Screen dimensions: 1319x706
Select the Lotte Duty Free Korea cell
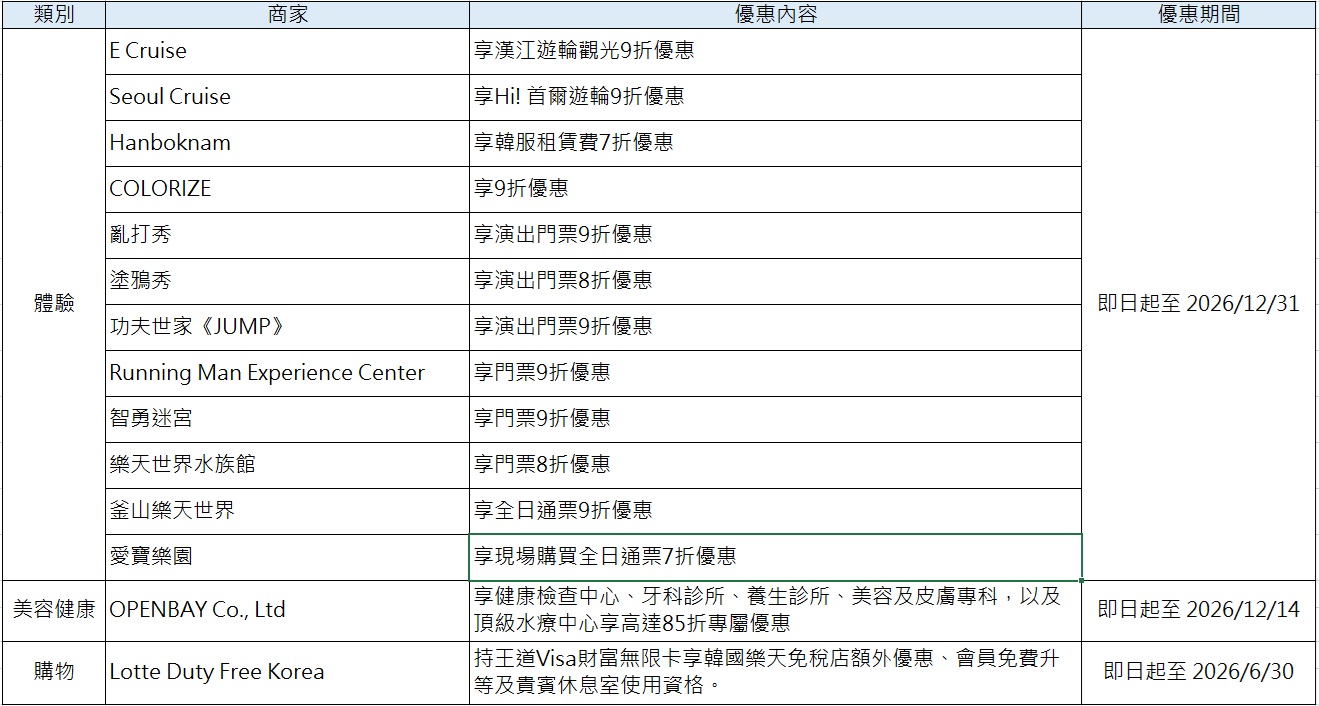287,672
